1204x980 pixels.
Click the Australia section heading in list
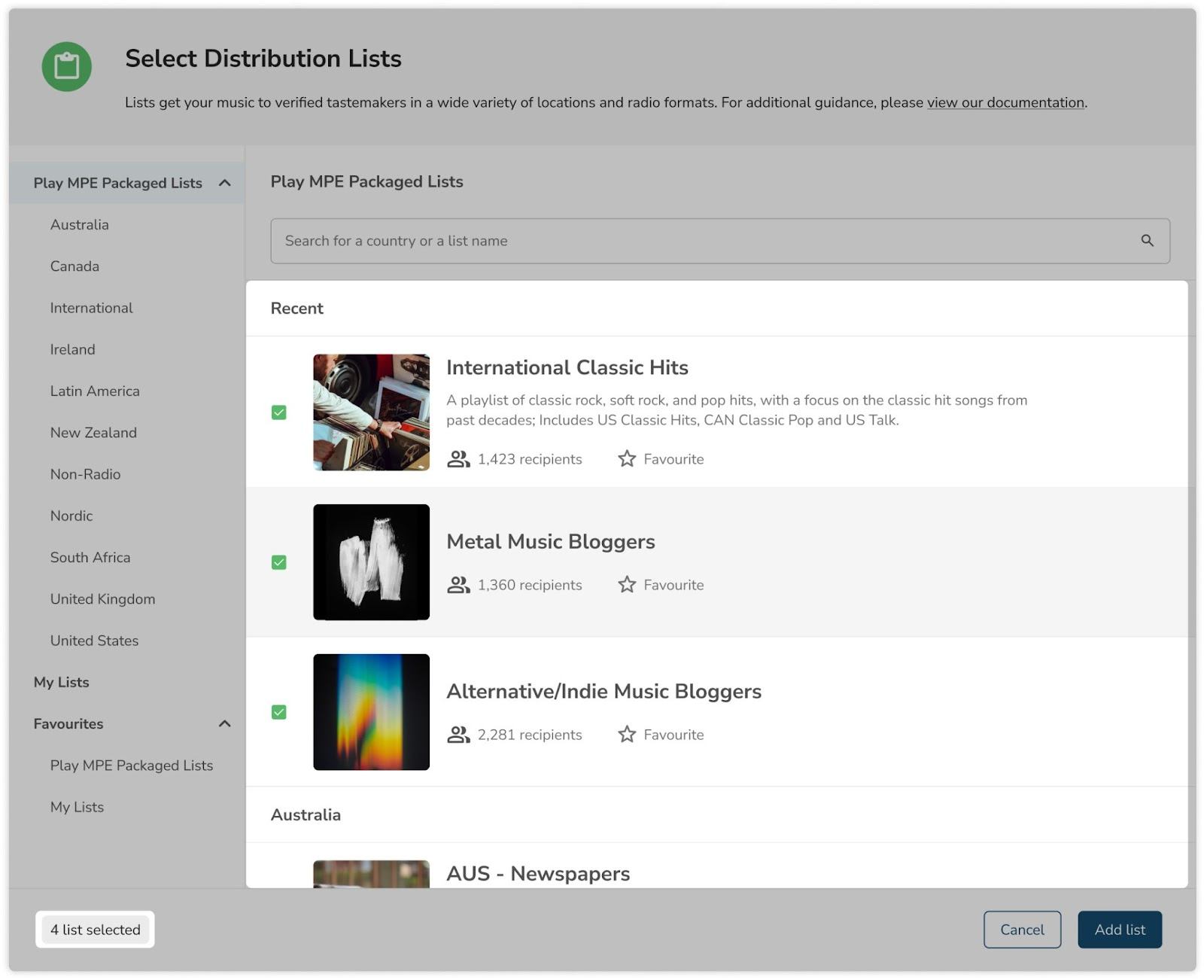tap(306, 815)
